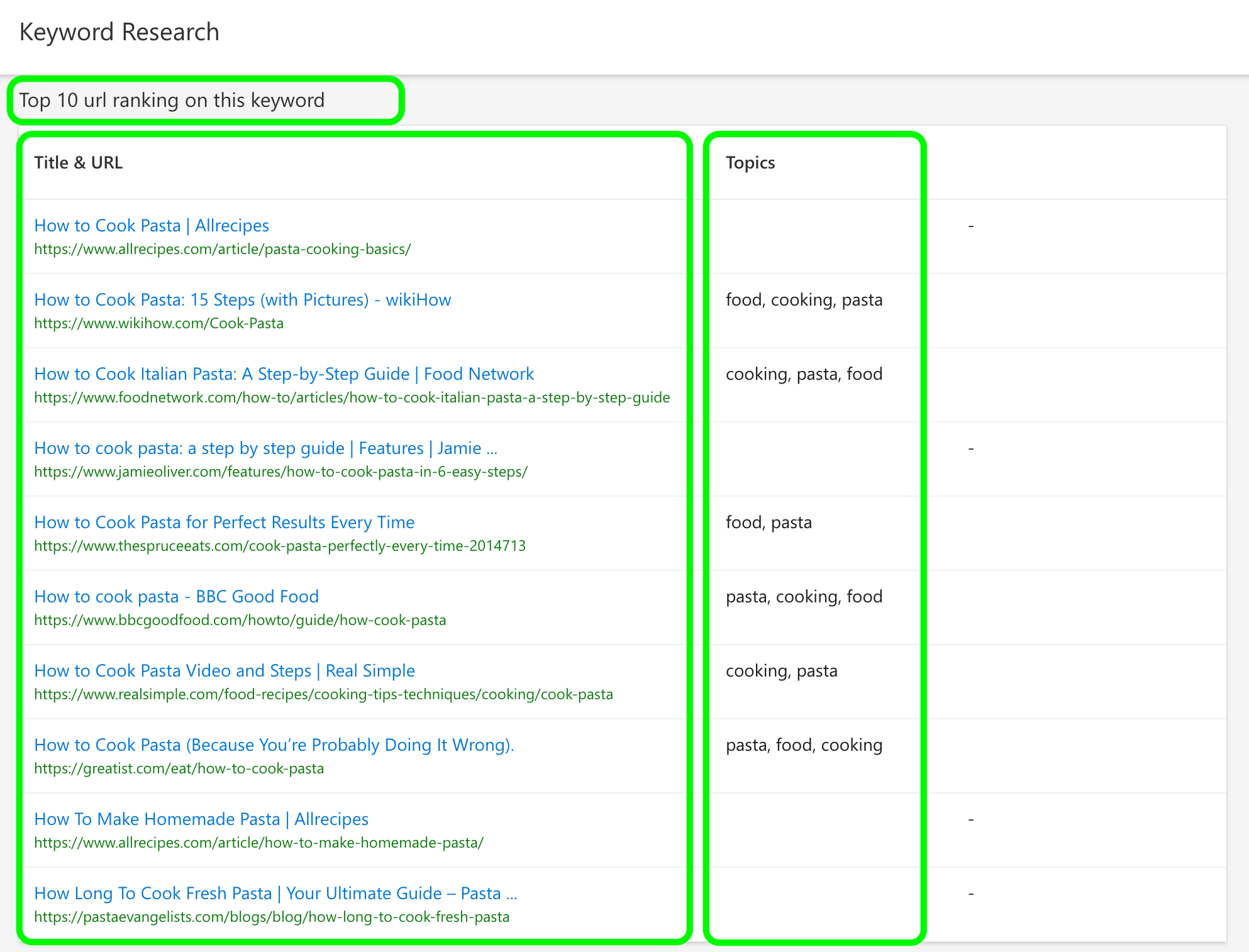
Task: Click the allrecipes how-to-make-homemade-pasta URL text
Action: (x=259, y=843)
